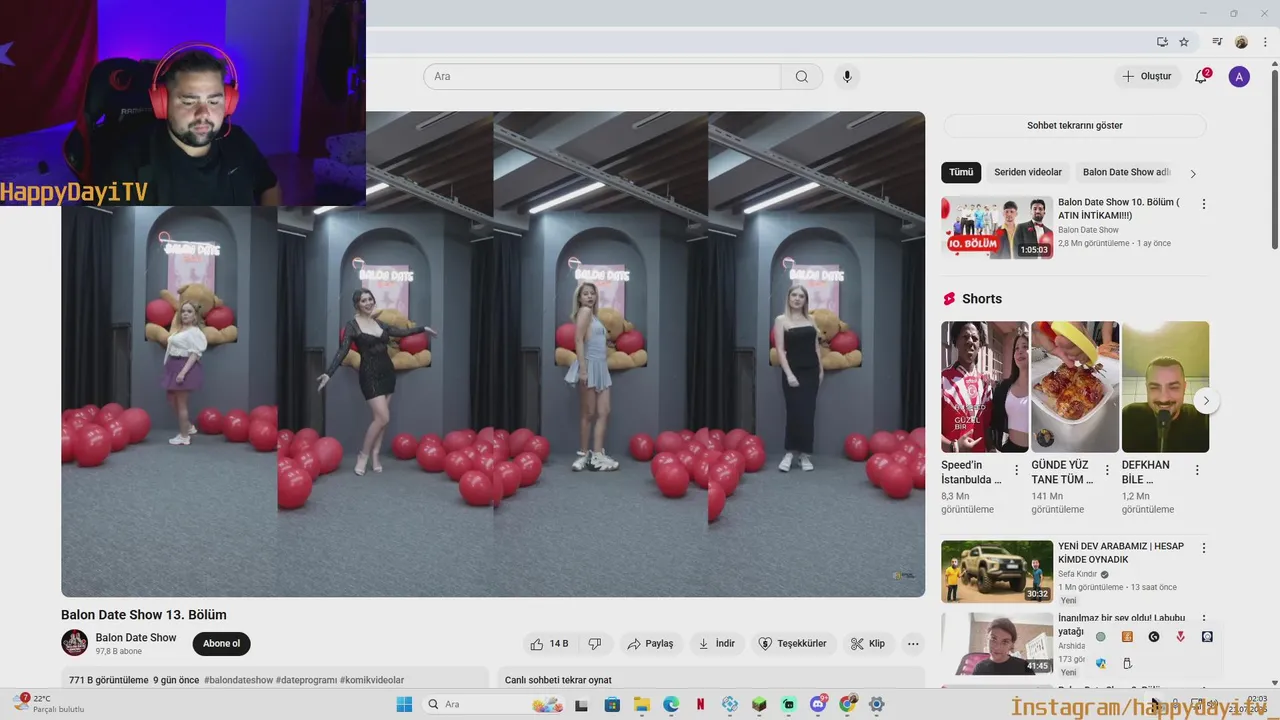Open options for DEFKHAN BİLE short
The width and height of the screenshot is (1280, 720).
[x=1197, y=470]
